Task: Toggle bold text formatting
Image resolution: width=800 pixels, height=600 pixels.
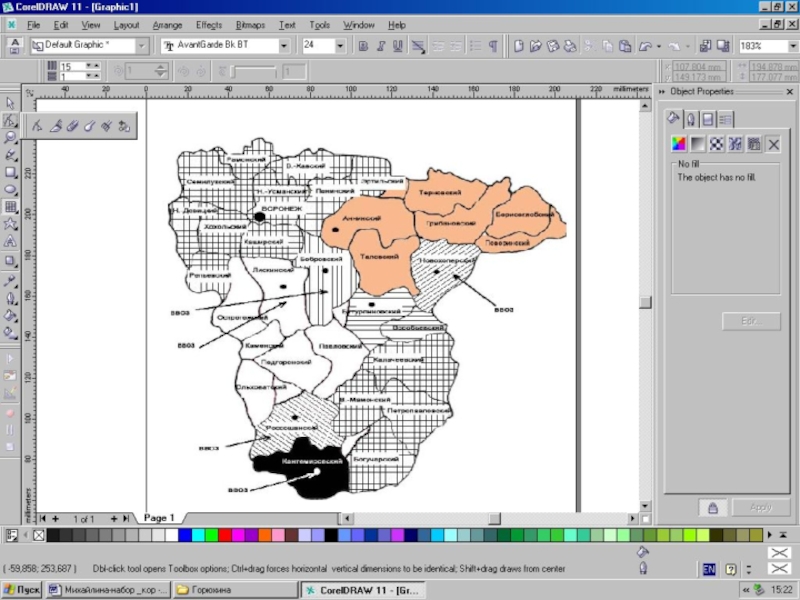Action: (x=364, y=46)
